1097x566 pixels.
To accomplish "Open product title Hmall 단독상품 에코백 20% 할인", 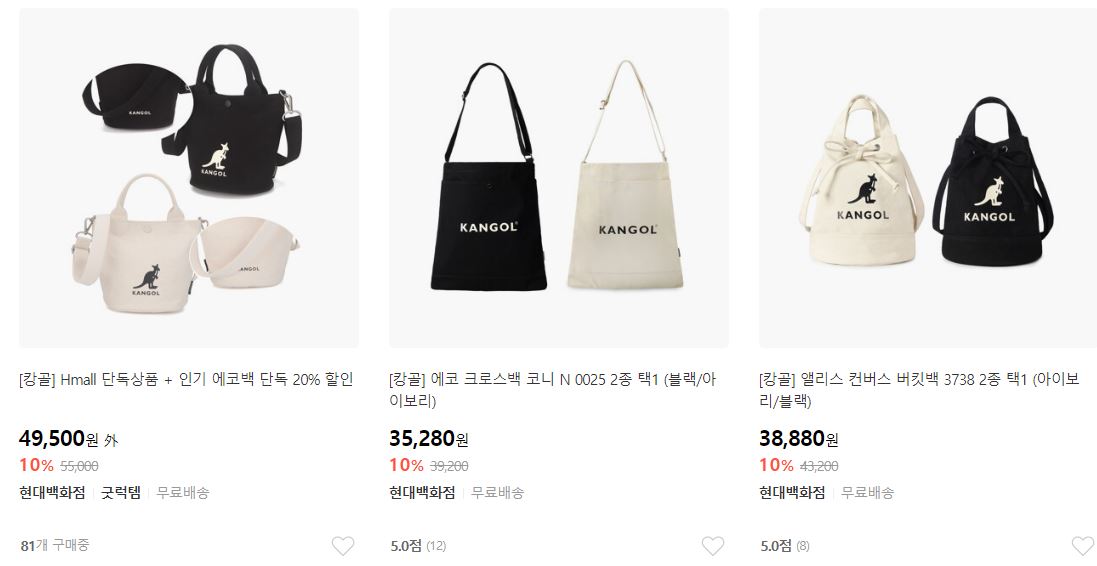I will (186, 380).
